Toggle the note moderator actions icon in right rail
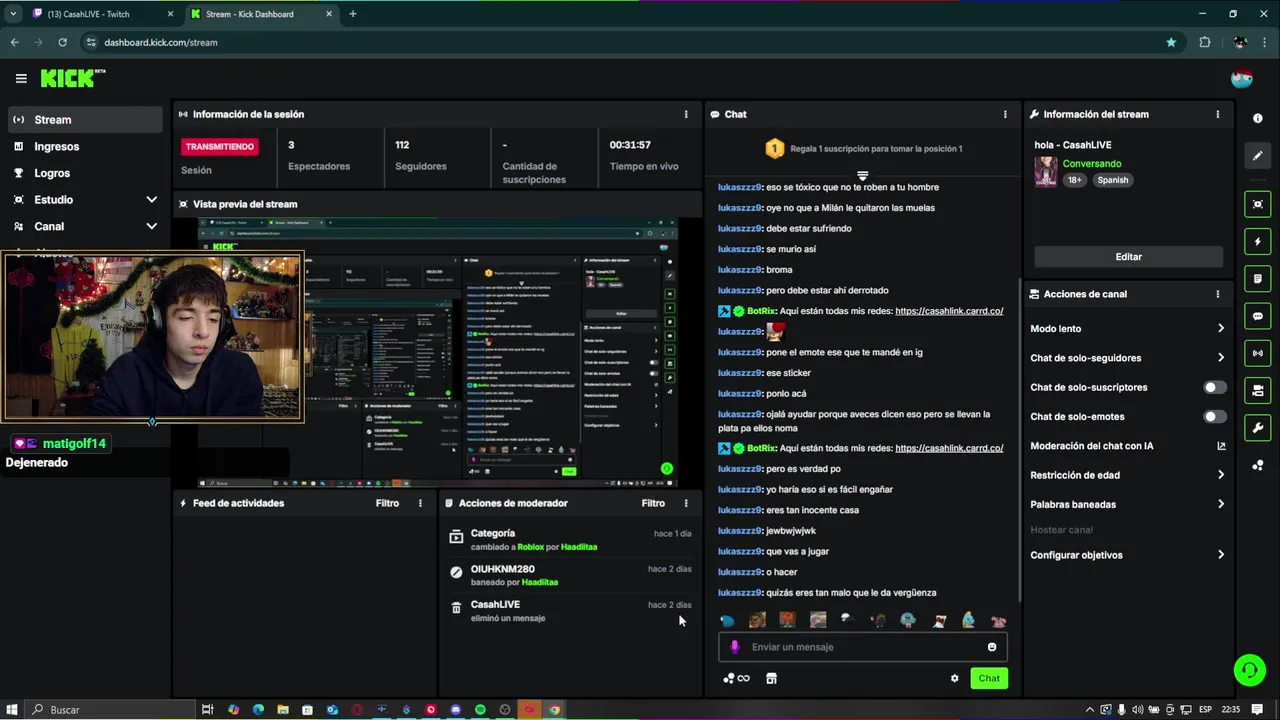1280x720 pixels. point(1258,278)
